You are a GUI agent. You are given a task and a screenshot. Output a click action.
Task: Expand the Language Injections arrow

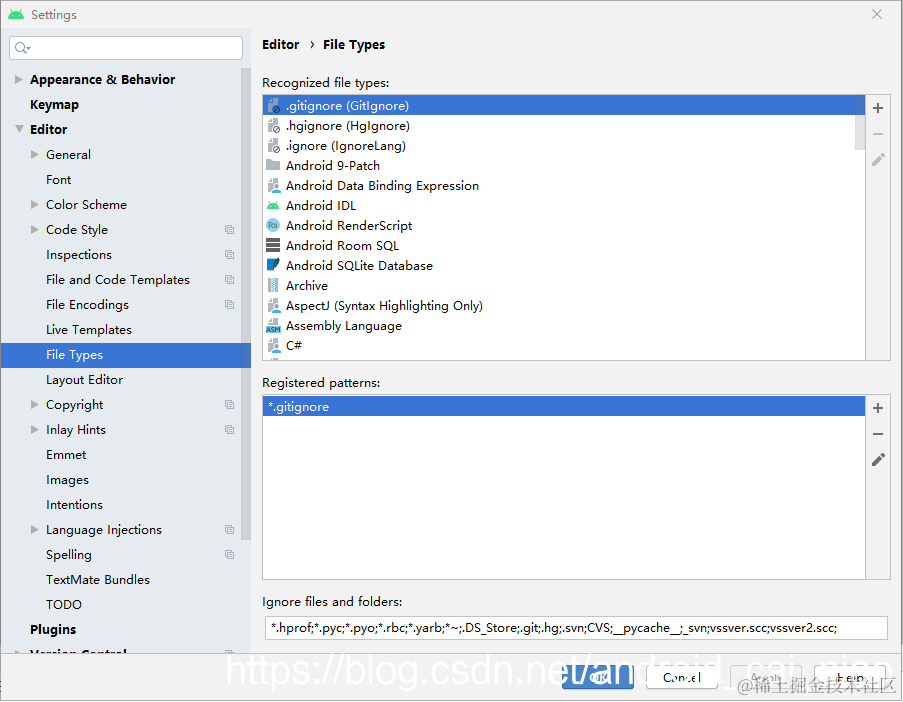[35, 529]
